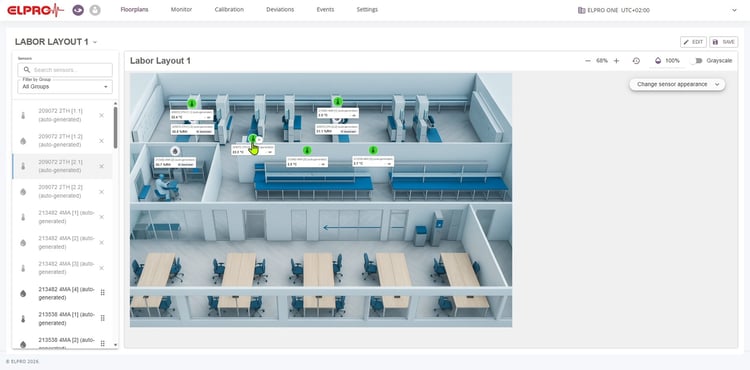This screenshot has width=750, height=370.
Task: Open the LABOR LAYOUT 1 dropdown
Action: [x=95, y=42]
